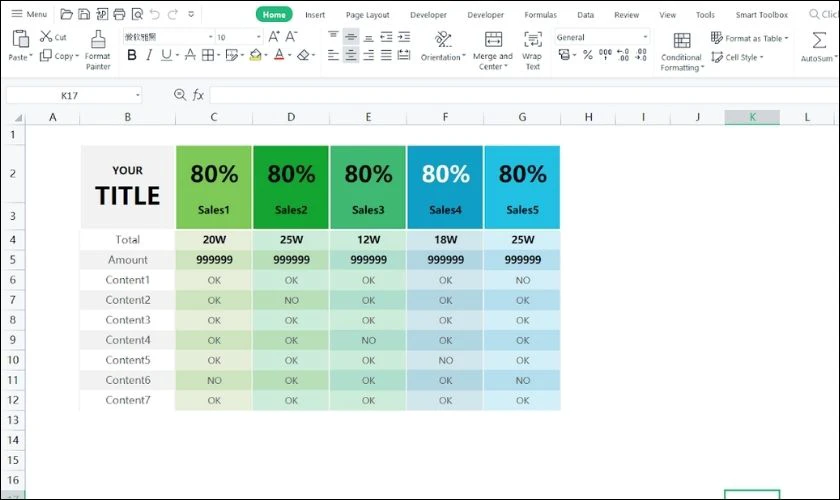The image size is (840, 500).
Task: Open the font size dropdown showing 10
Action: pyautogui.click(x=259, y=37)
